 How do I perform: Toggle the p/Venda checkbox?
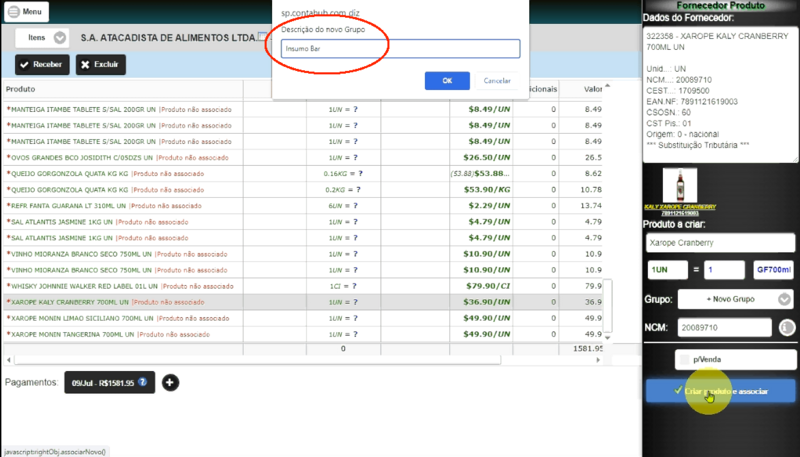click(685, 360)
